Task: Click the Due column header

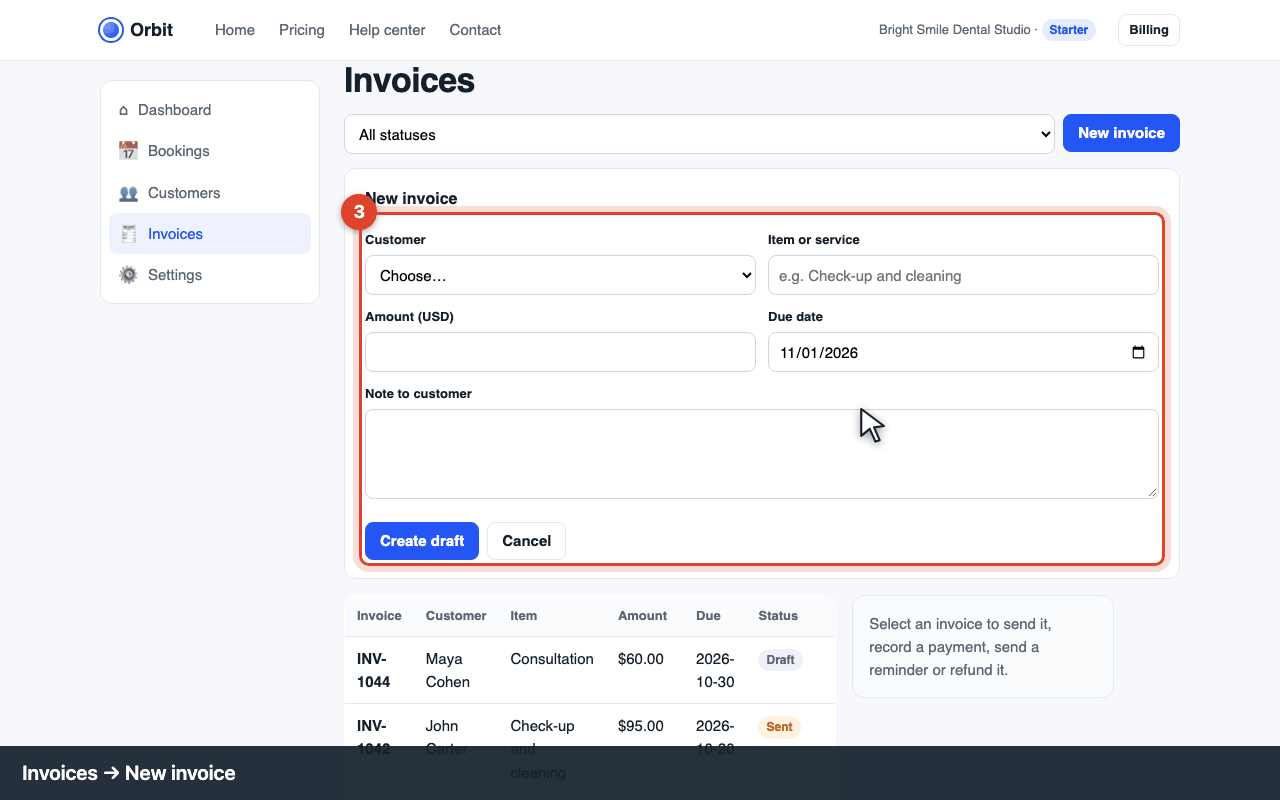Action: pos(708,616)
